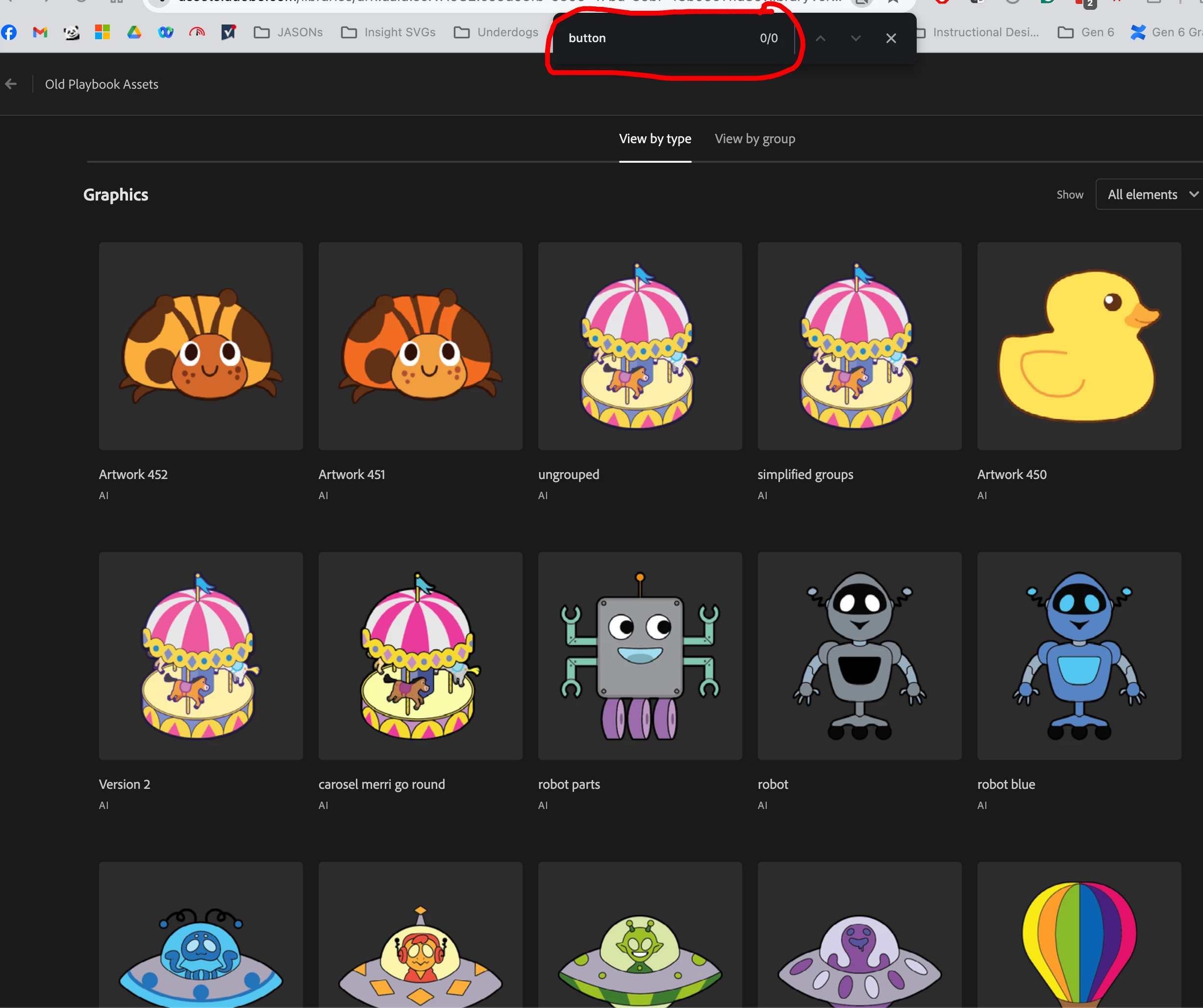Jump to next find result
This screenshot has width=1203, height=1008.
[855, 38]
